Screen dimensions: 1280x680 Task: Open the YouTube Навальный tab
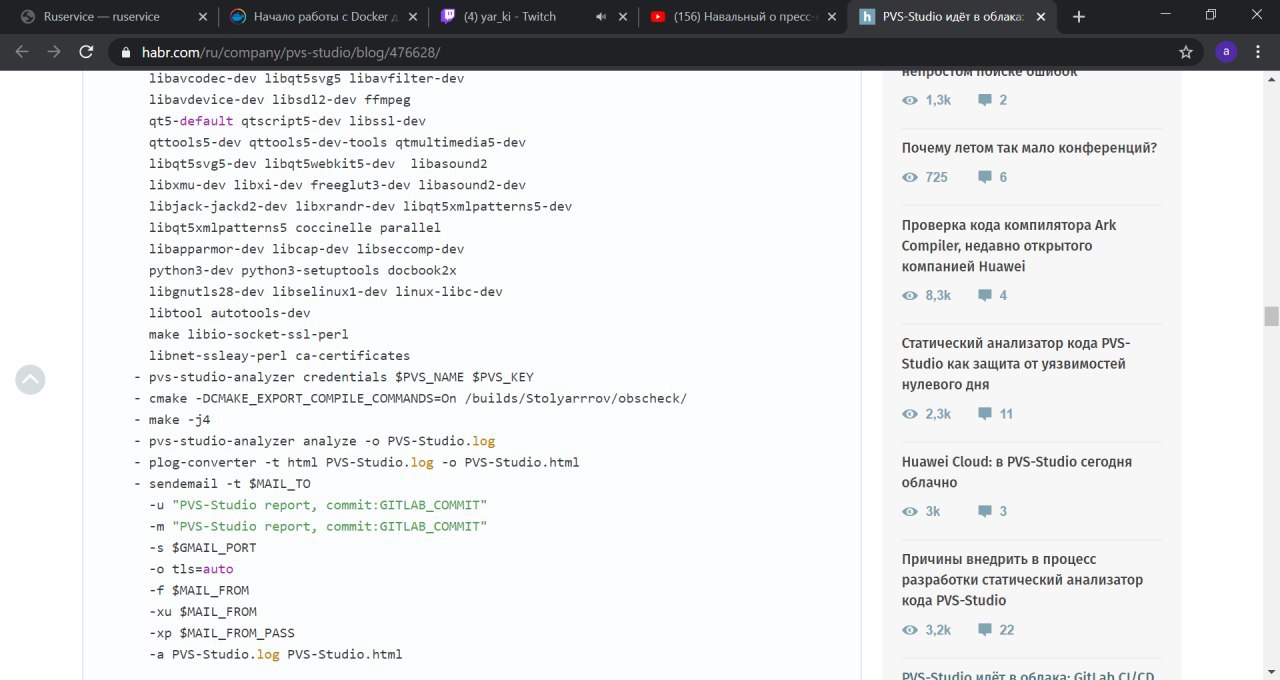click(733, 17)
